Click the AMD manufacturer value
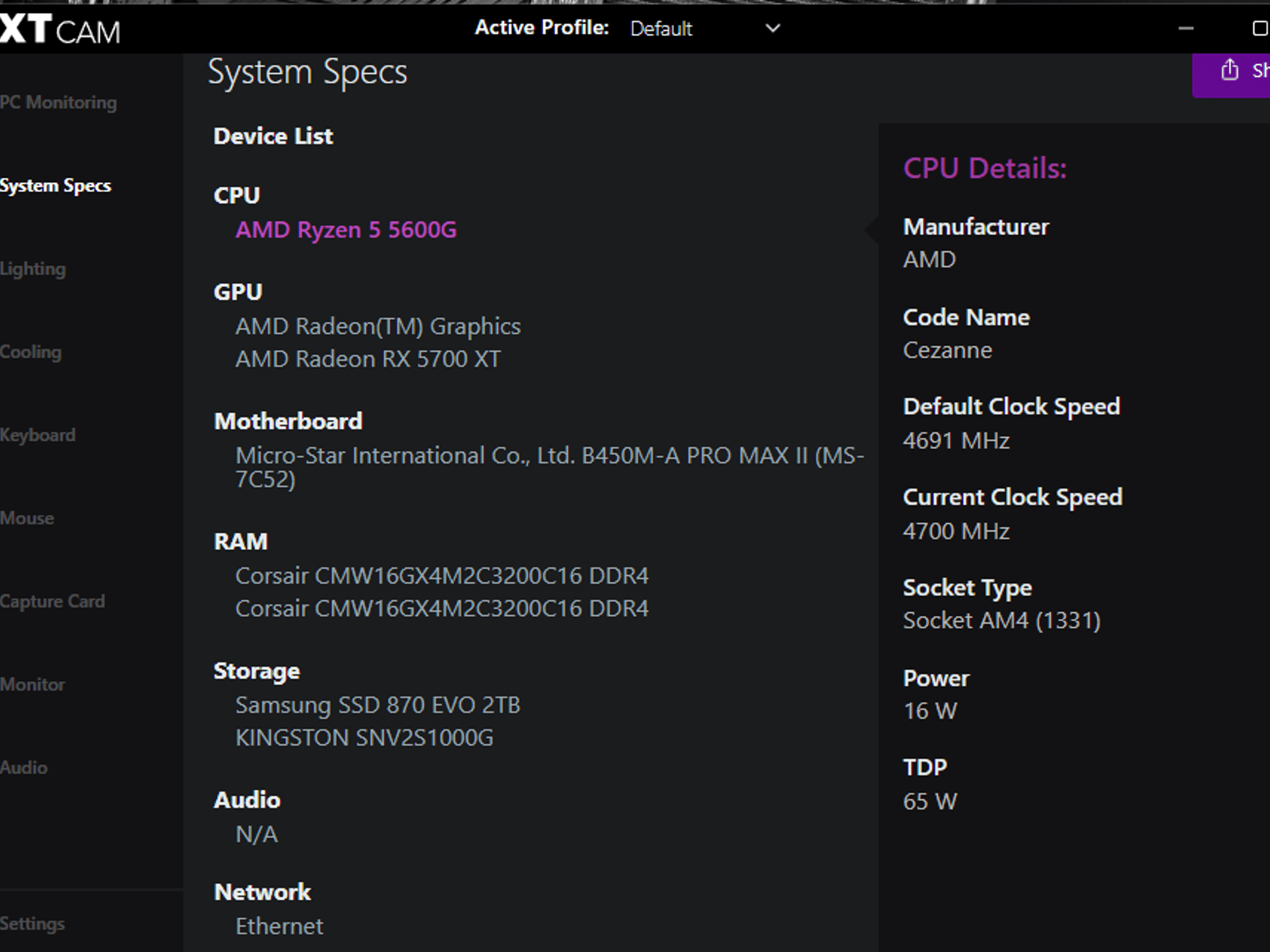 pyautogui.click(x=930, y=260)
